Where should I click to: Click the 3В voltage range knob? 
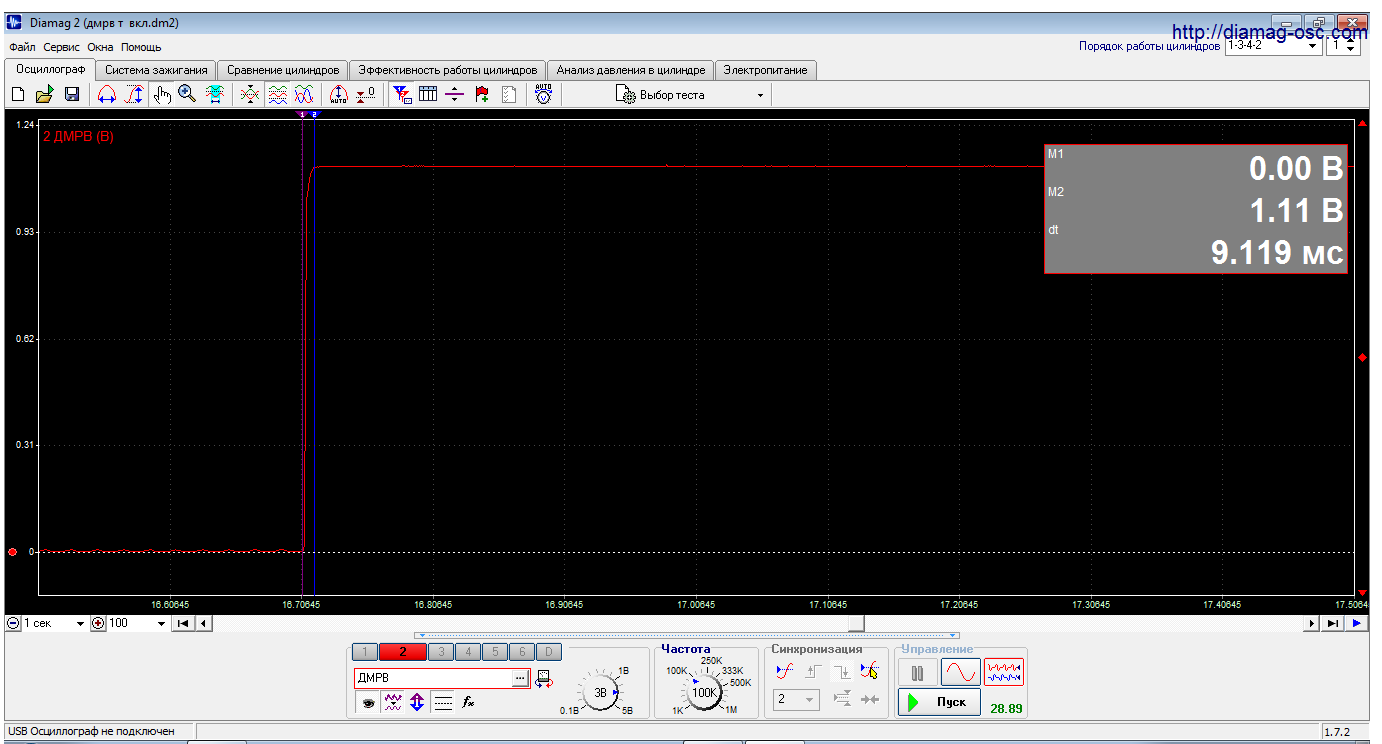[x=600, y=692]
